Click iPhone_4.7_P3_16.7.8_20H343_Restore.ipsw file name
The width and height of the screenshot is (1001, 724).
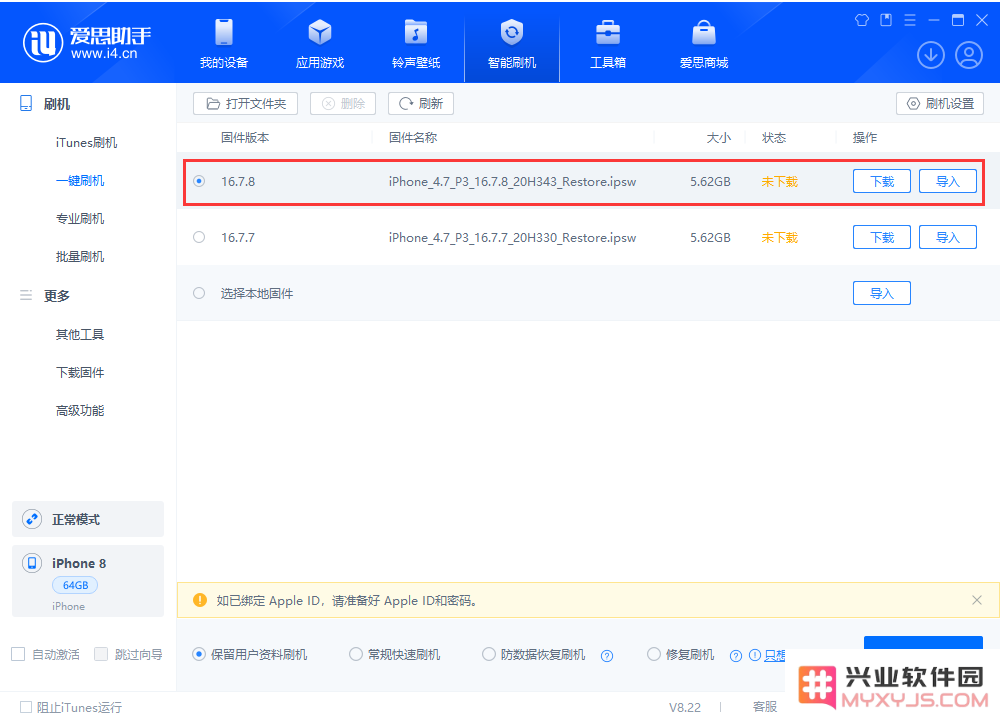[513, 182]
